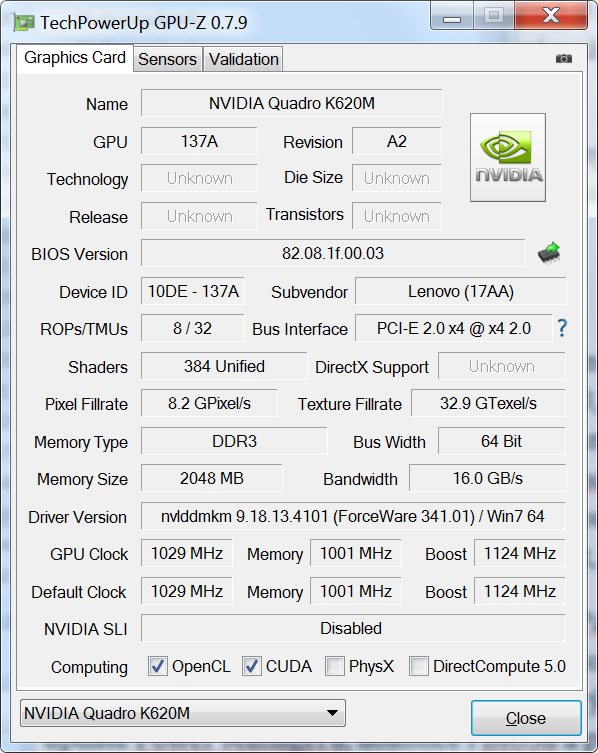
Task: Open the graphics card selection combo box
Action: [183, 713]
